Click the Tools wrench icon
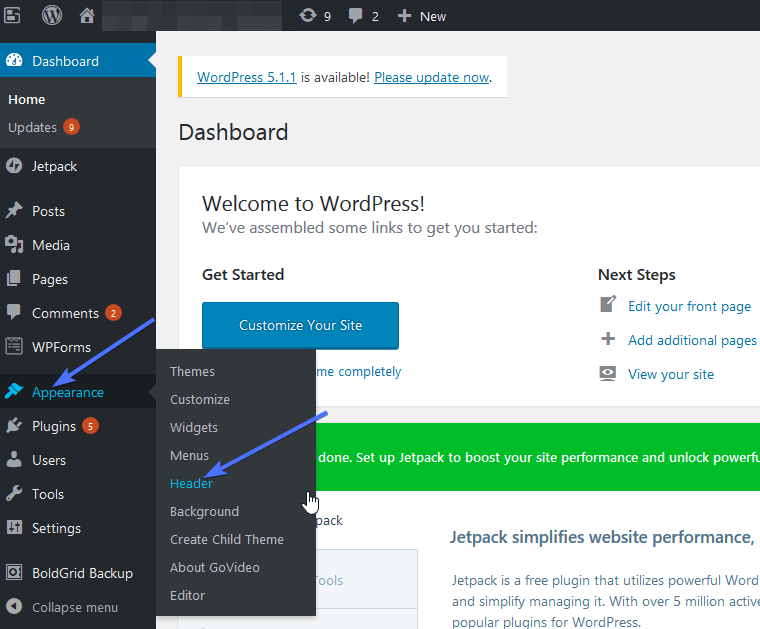 [x=14, y=494]
